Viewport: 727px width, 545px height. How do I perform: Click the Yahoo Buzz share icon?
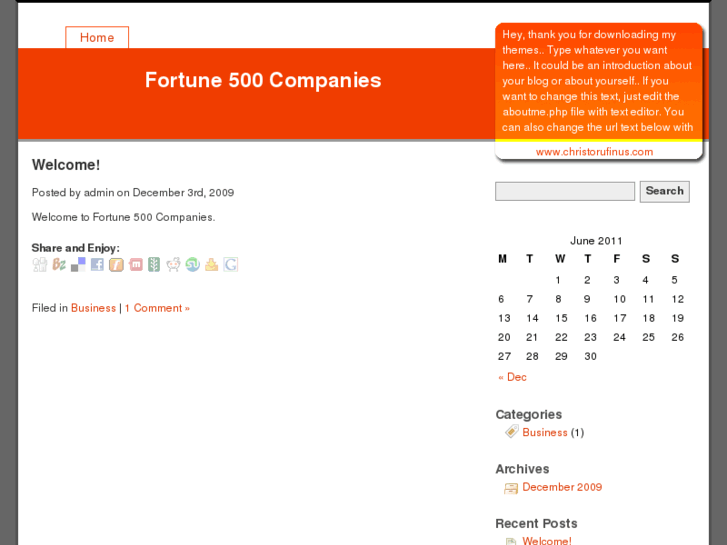(x=59, y=265)
